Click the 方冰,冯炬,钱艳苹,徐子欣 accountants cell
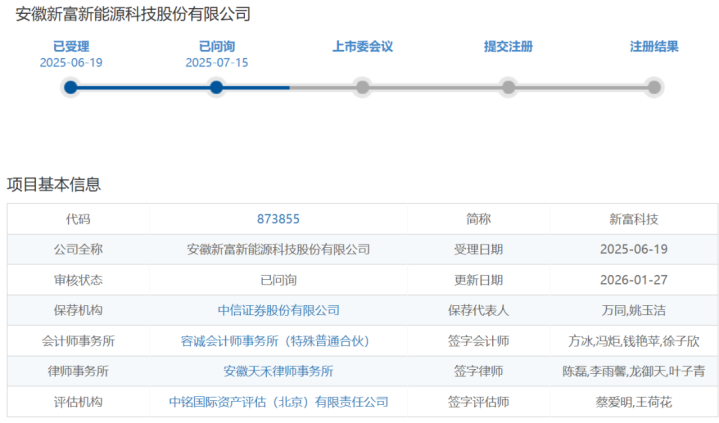Image resolution: width=719 pixels, height=423 pixels. pos(634,341)
